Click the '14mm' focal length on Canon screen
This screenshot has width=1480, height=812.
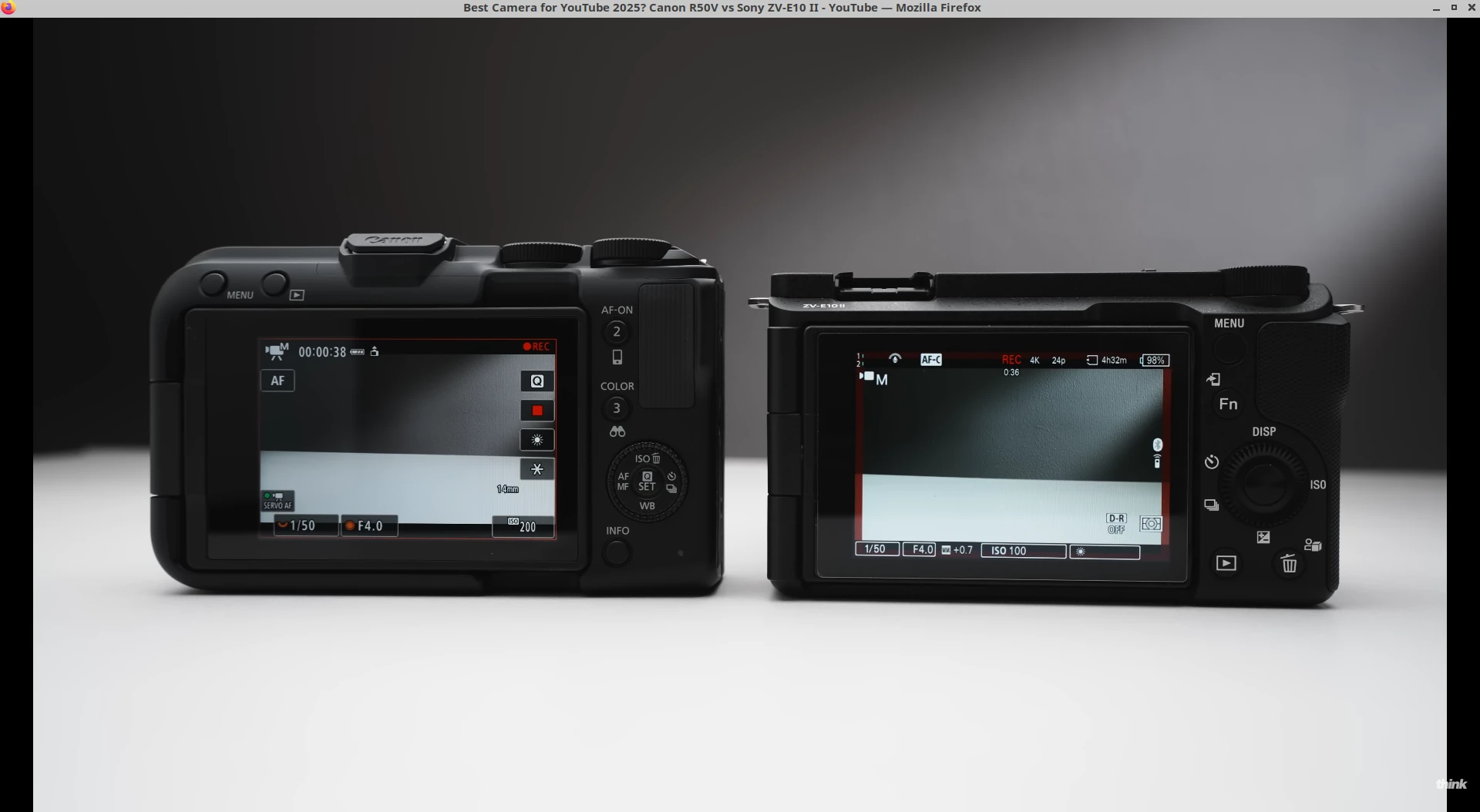point(507,489)
